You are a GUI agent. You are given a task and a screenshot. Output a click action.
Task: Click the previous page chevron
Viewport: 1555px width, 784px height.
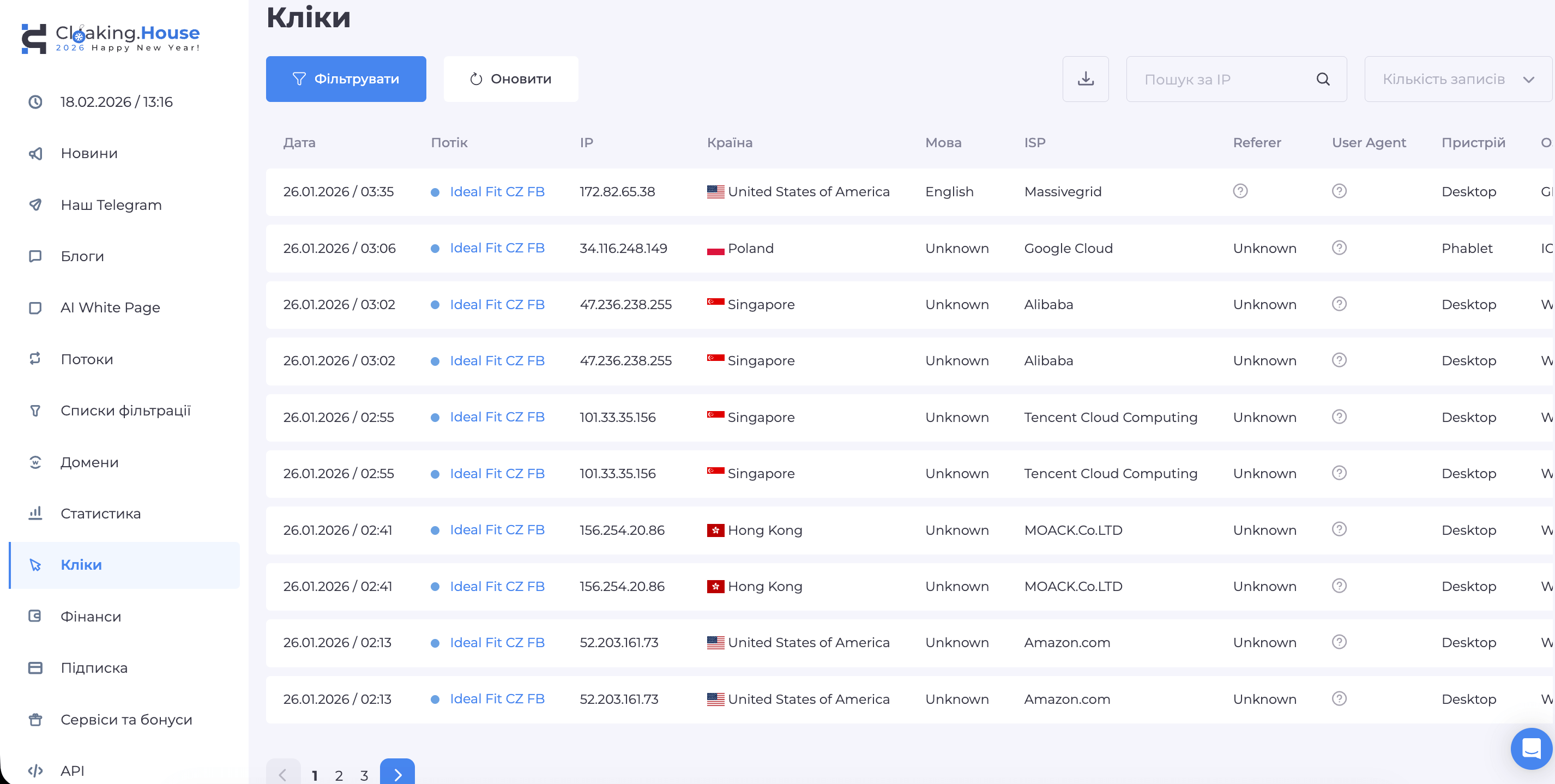(282, 774)
